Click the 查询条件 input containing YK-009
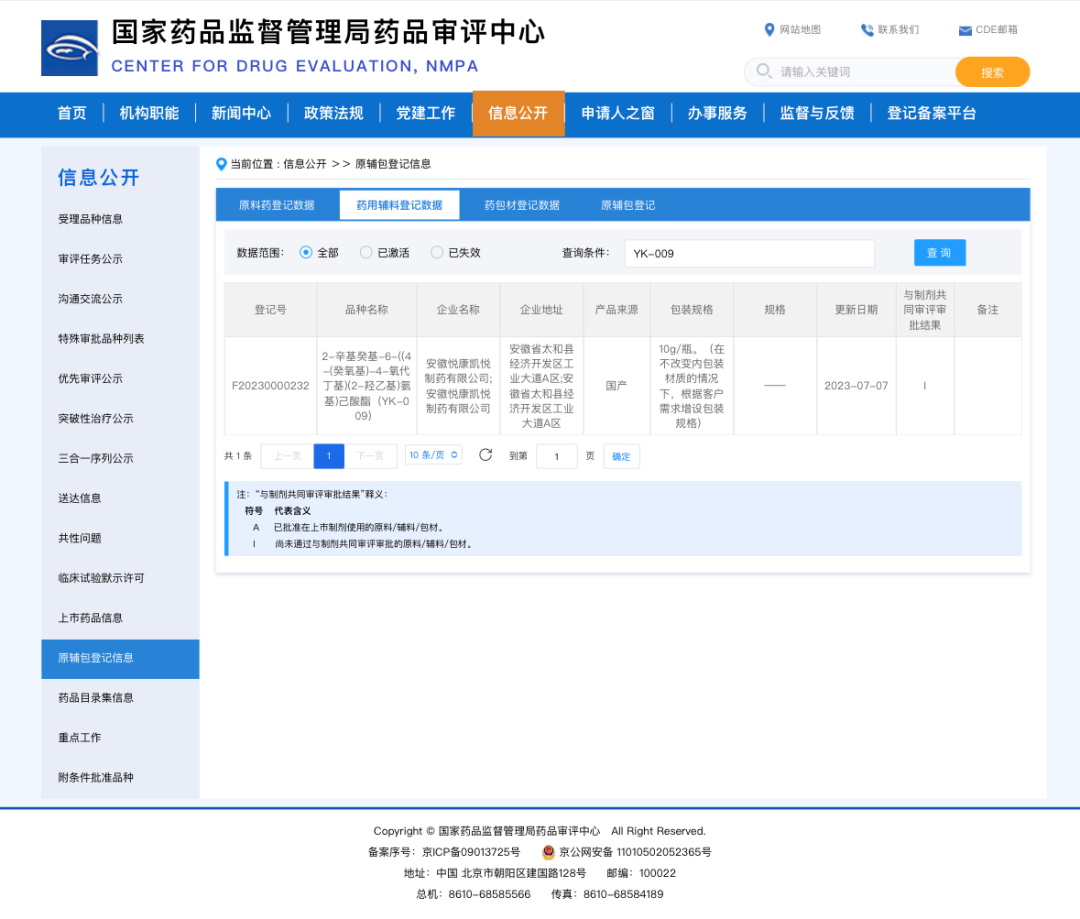 (x=749, y=254)
